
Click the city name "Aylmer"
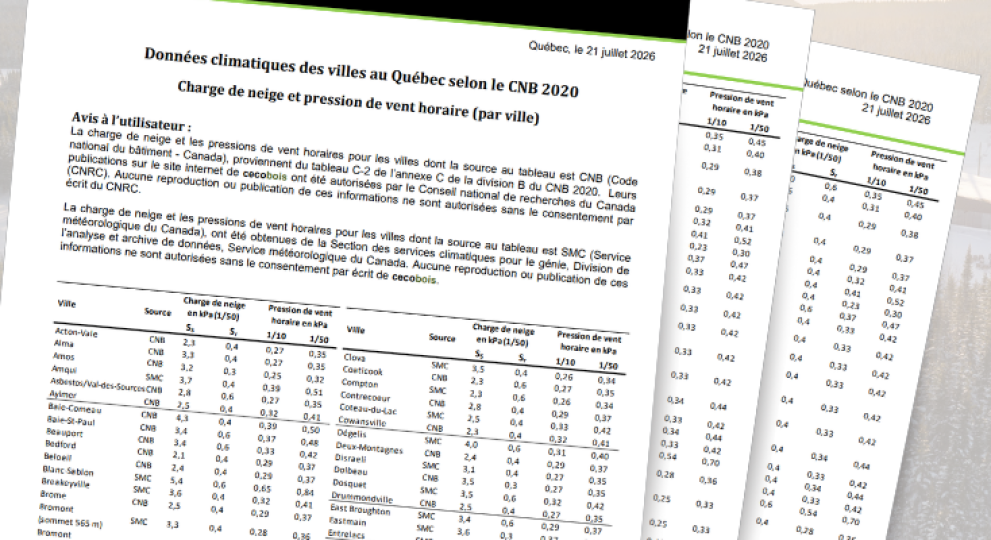63,394
